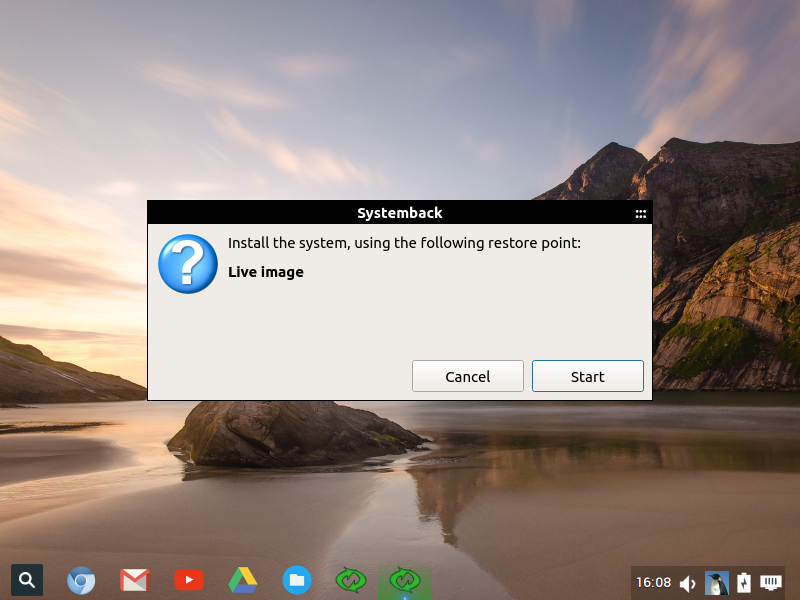800x600 pixels.
Task: Open the Files app from the taskbar
Action: coord(297,580)
